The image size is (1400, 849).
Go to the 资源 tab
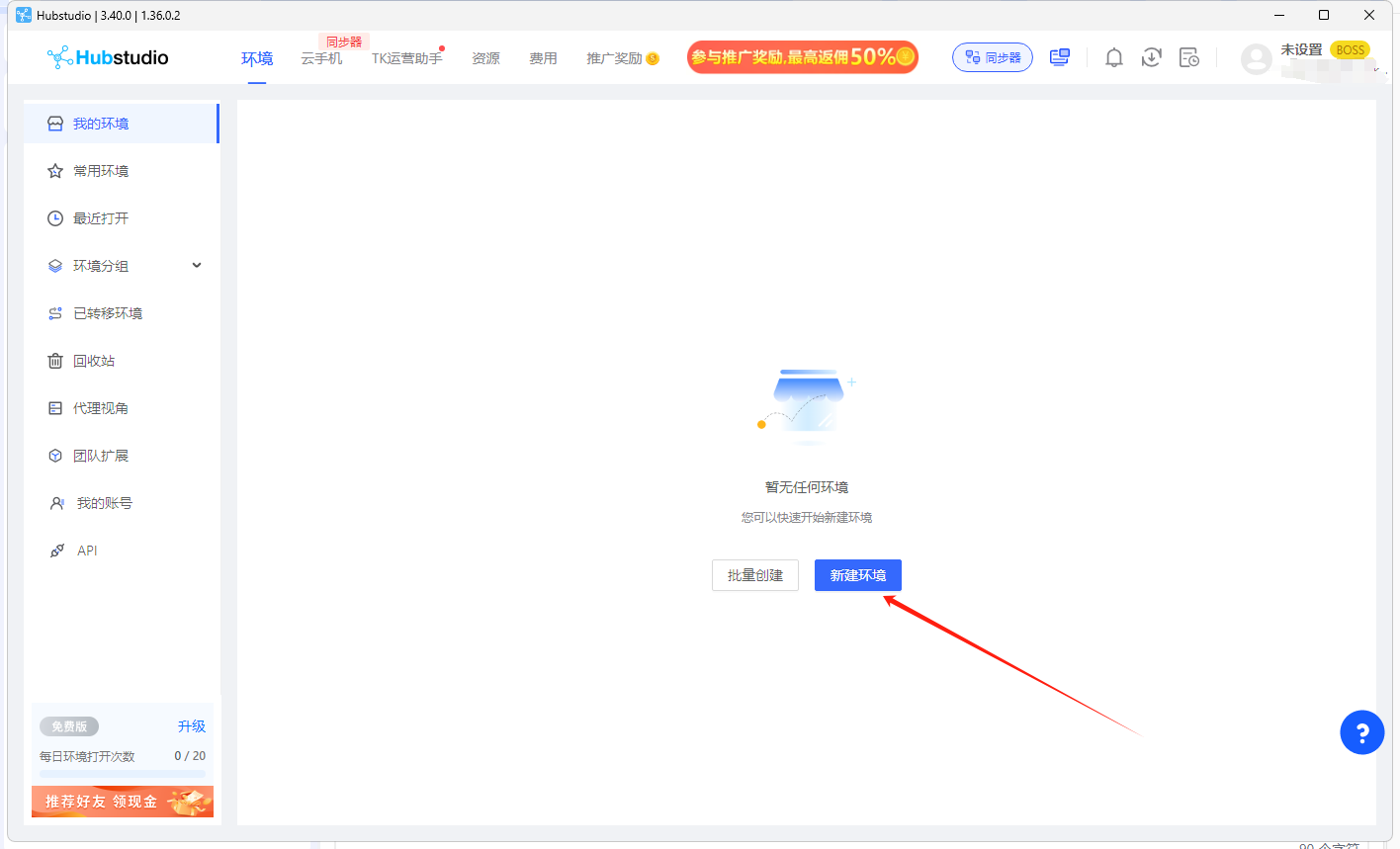point(485,59)
